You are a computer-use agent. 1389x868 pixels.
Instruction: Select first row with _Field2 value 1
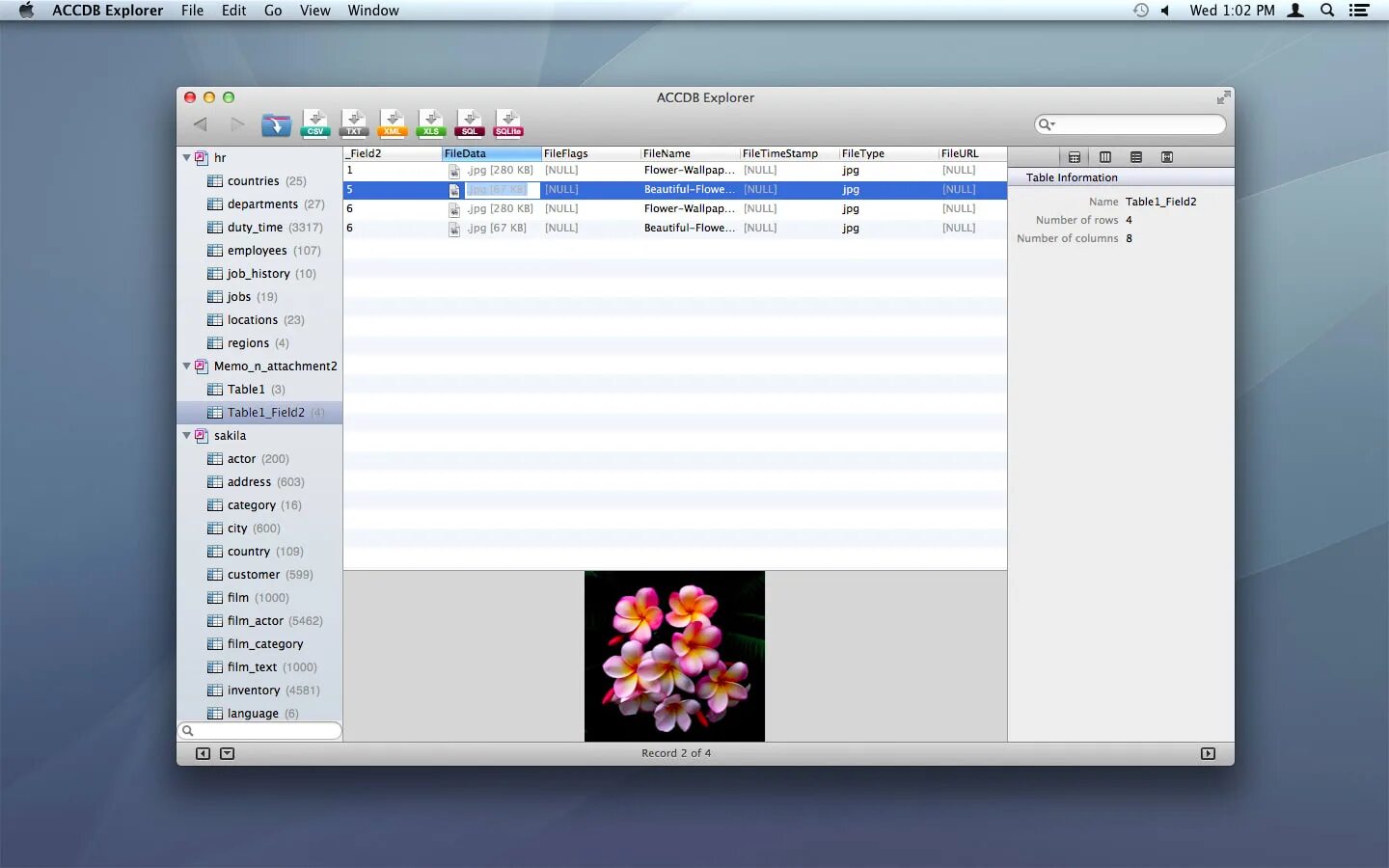(x=674, y=170)
